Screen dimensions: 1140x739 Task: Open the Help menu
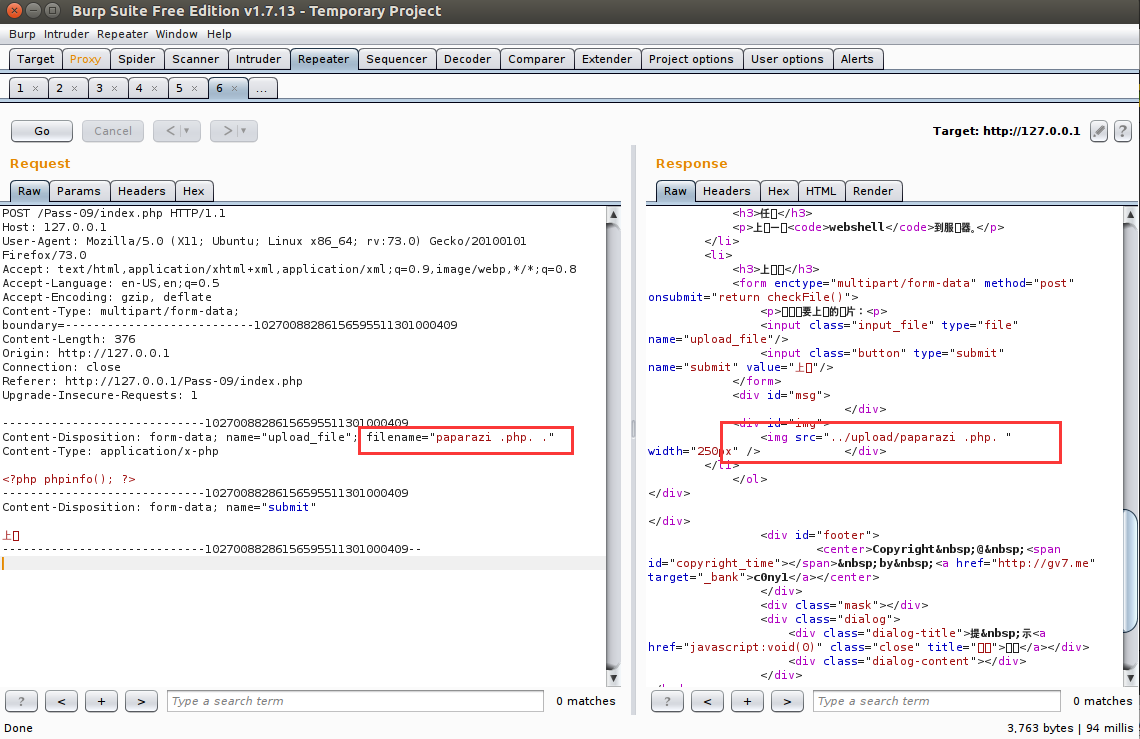[219, 34]
